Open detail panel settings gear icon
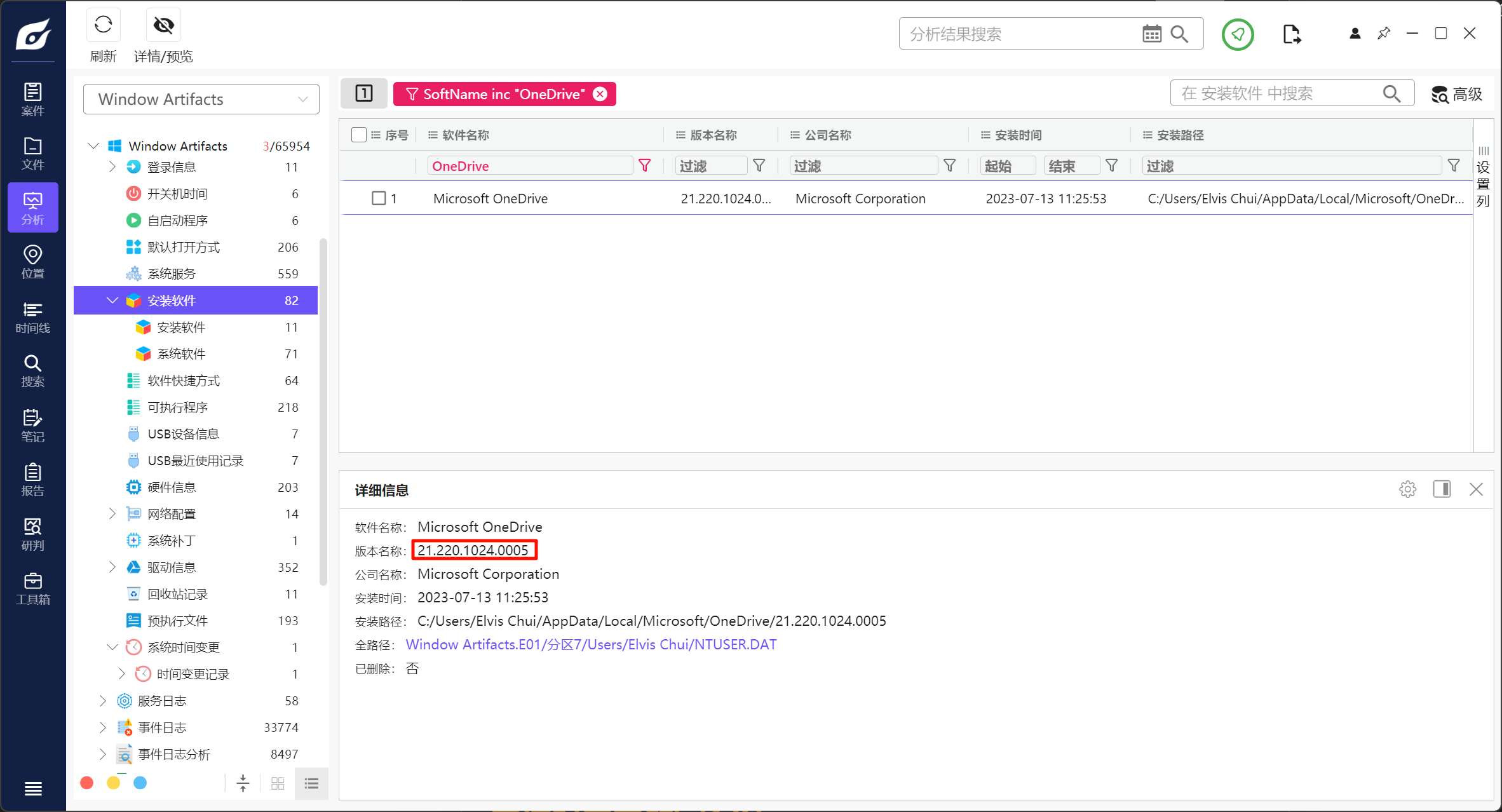 point(1407,489)
